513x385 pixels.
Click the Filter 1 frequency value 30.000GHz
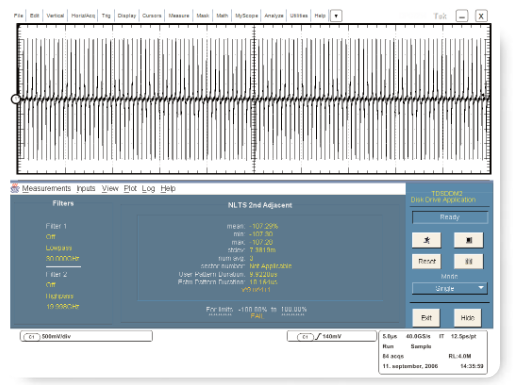pyautogui.click(x=62, y=258)
